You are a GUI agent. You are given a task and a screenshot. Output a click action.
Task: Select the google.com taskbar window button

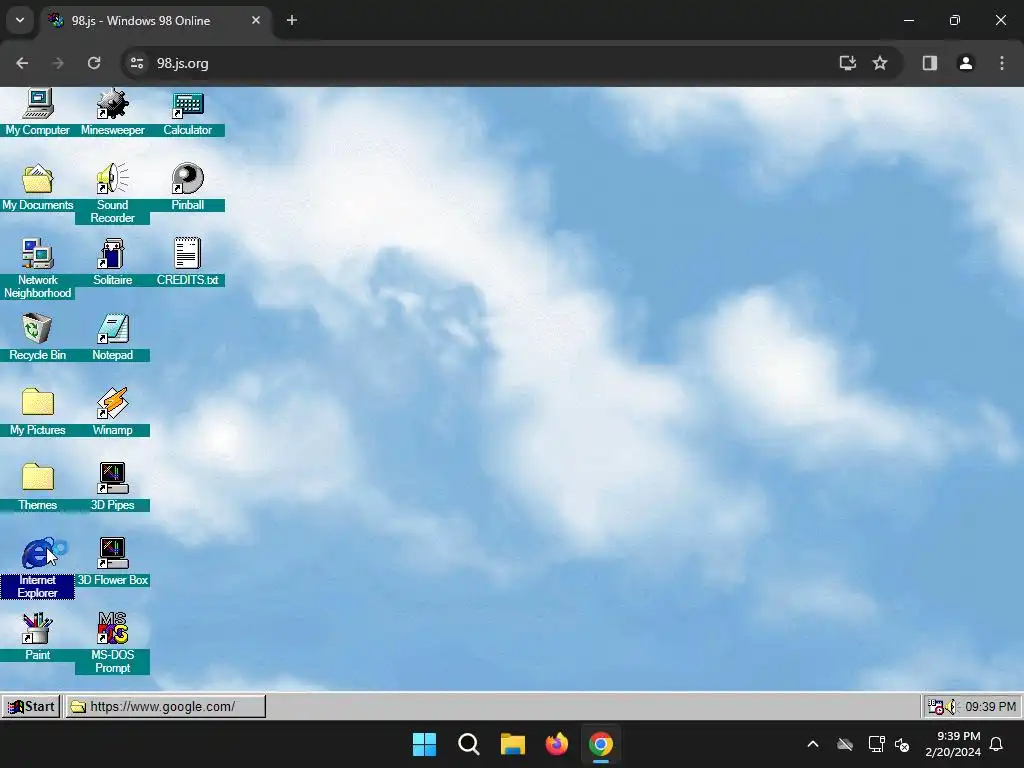pos(166,707)
